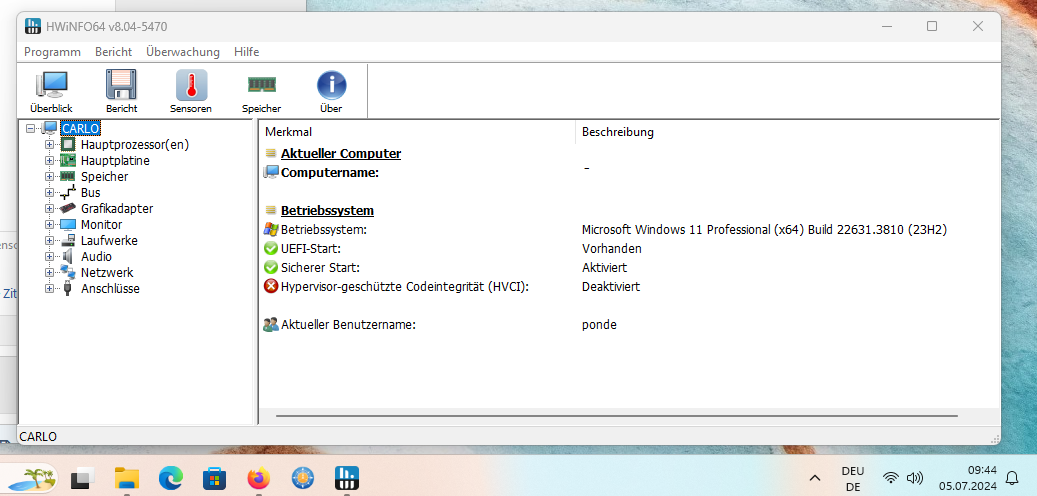This screenshot has width=1037, height=496.
Task: Open the notification bell icon
Action: pos(1011,477)
